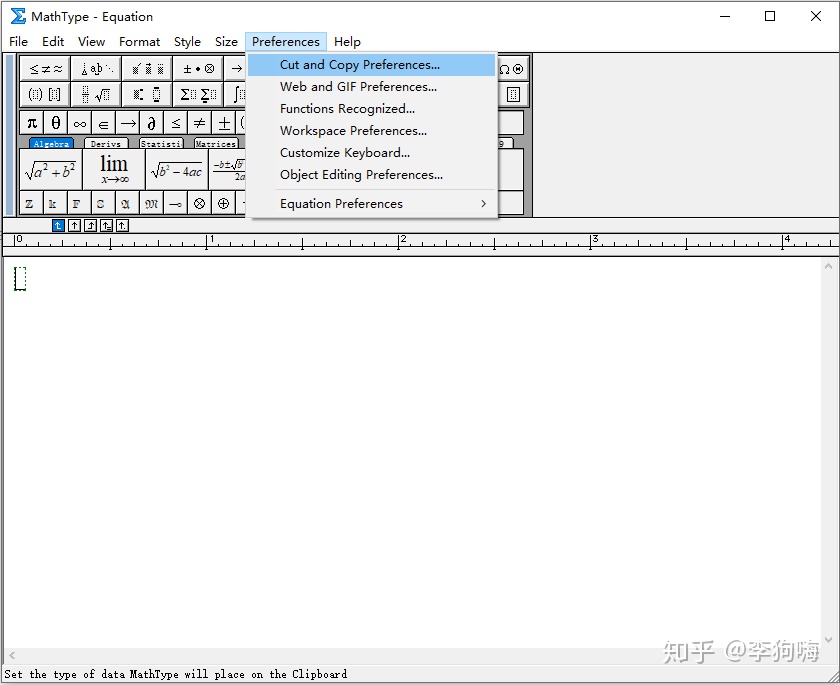Open the embellishments palette

pos(147,69)
